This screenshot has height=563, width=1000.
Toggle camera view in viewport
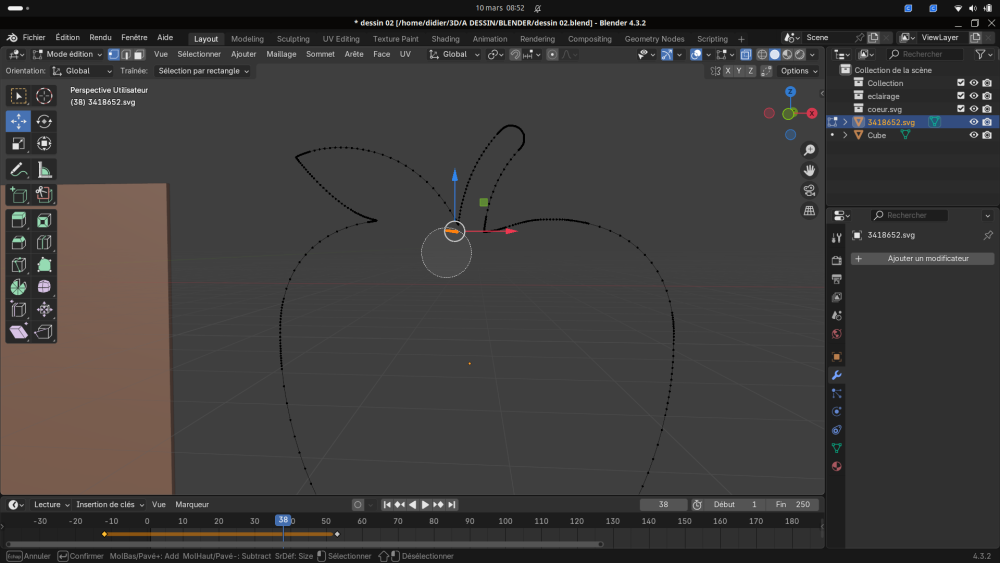809,191
